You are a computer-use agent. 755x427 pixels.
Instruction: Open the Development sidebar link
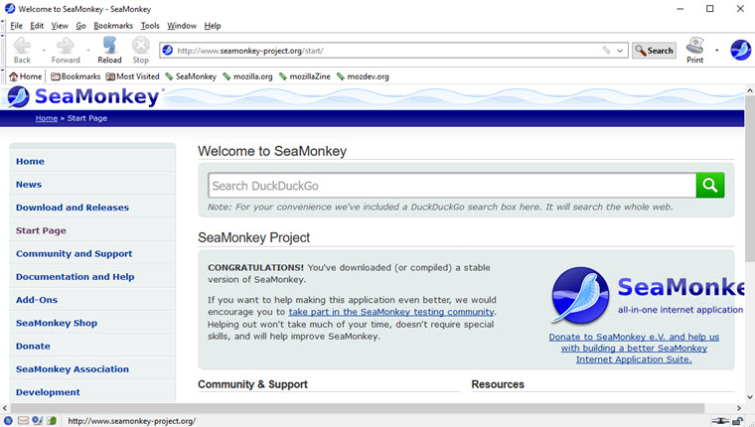(x=48, y=392)
